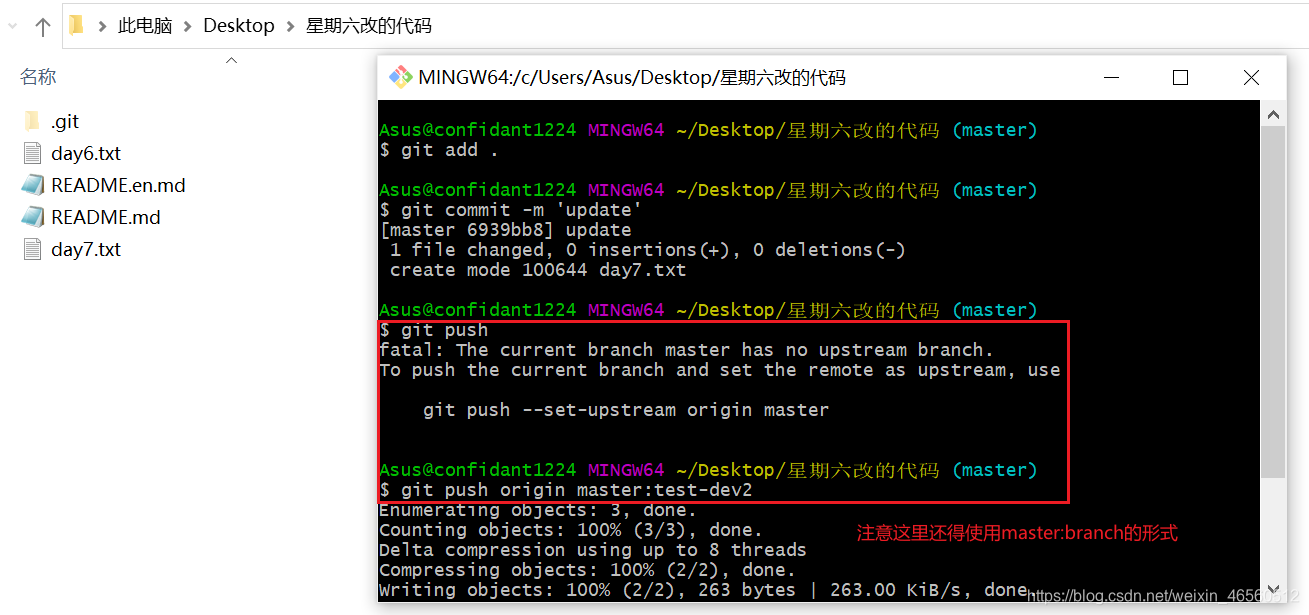Open the Git Bash window menu icon
This screenshot has width=1309, height=615.
(x=400, y=77)
